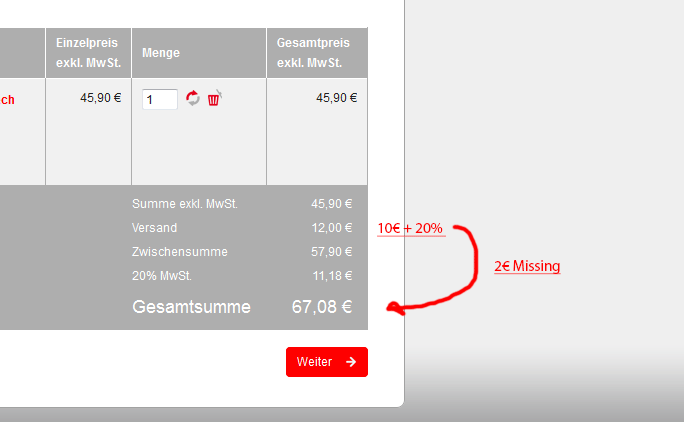This screenshot has height=422, width=684.
Task: Click the Summe exkl. MwSt. label
Action: tap(185, 204)
